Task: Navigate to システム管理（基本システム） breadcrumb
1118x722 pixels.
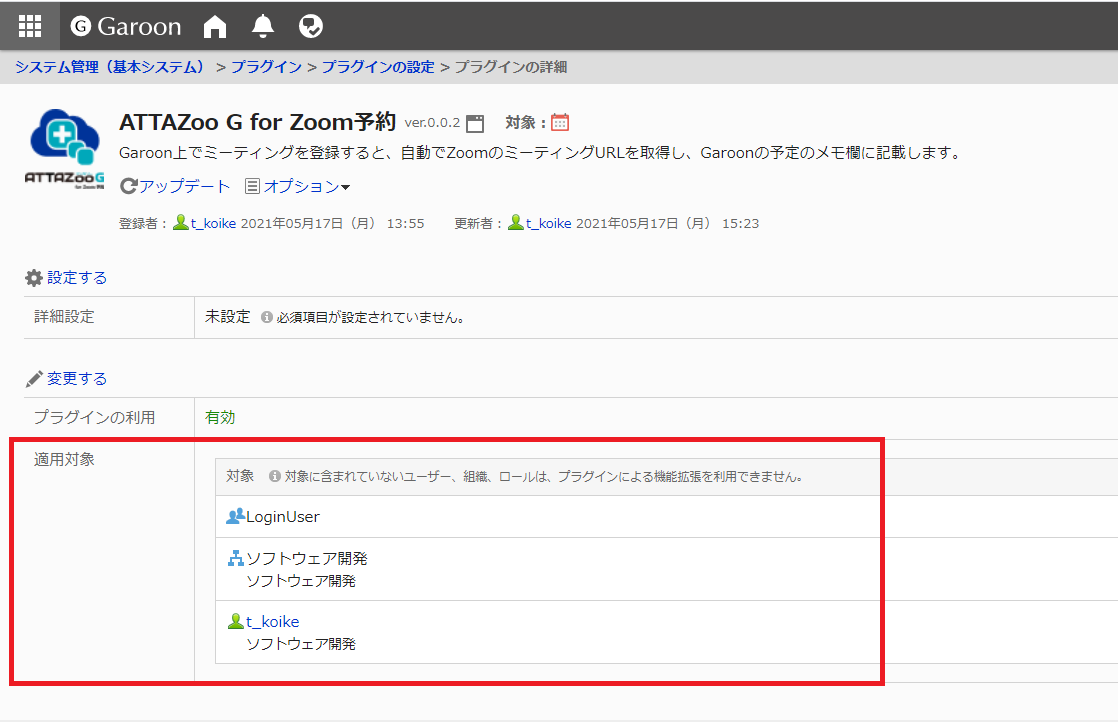Action: 110,67
